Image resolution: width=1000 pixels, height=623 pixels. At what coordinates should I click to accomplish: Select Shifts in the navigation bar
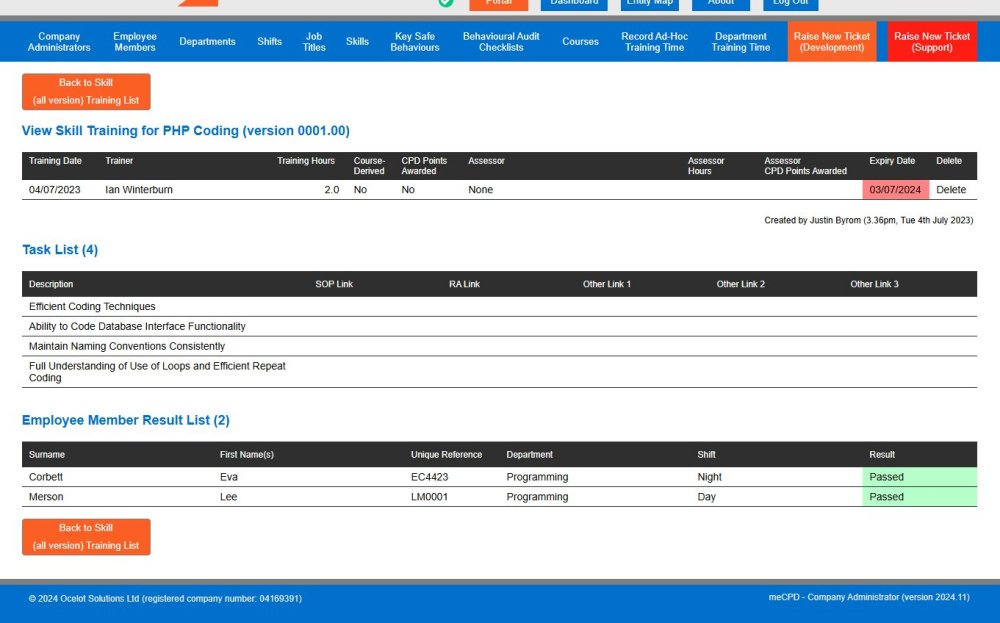click(x=269, y=42)
